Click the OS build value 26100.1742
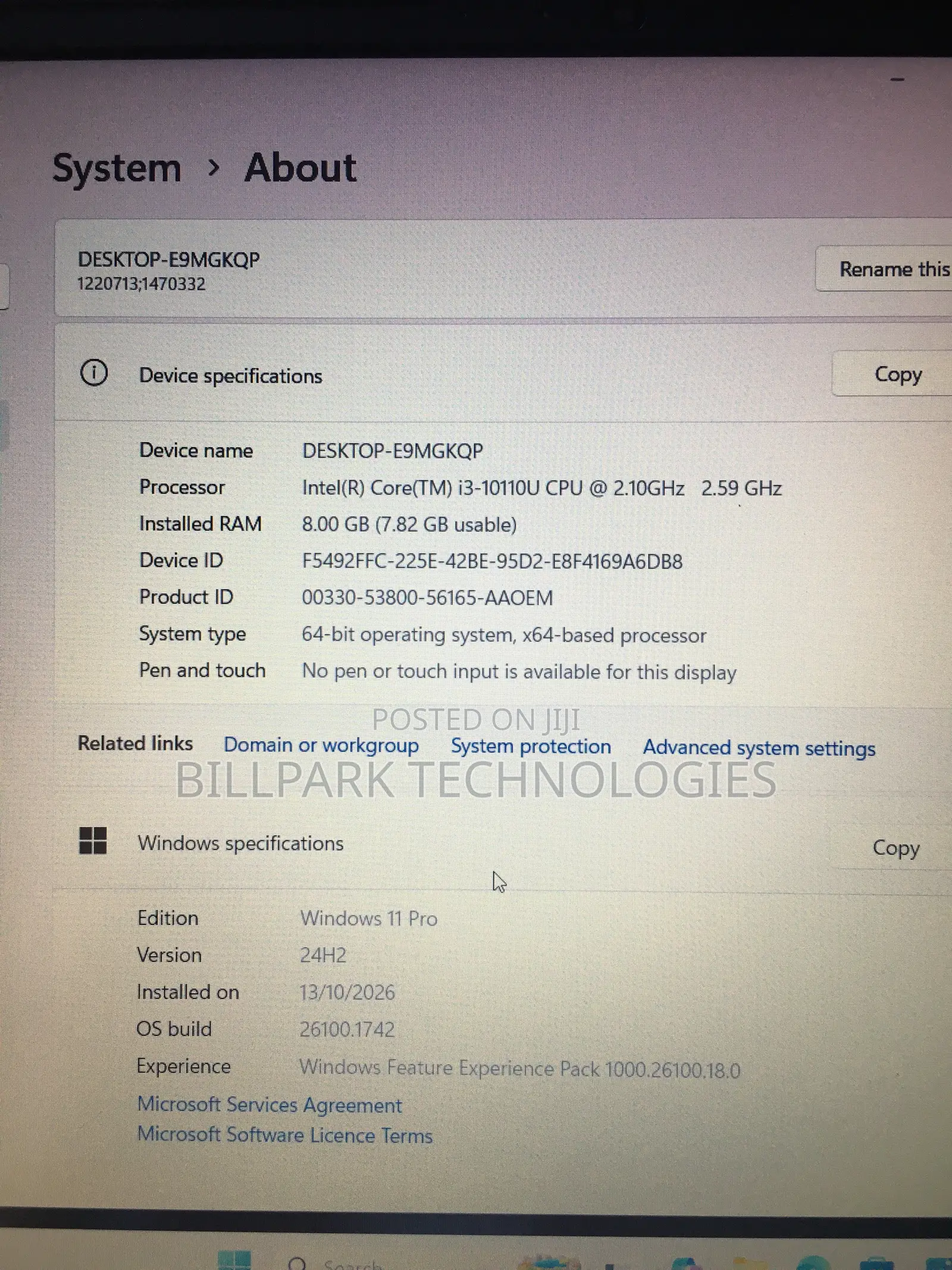Image resolution: width=952 pixels, height=1270 pixels. (347, 1029)
